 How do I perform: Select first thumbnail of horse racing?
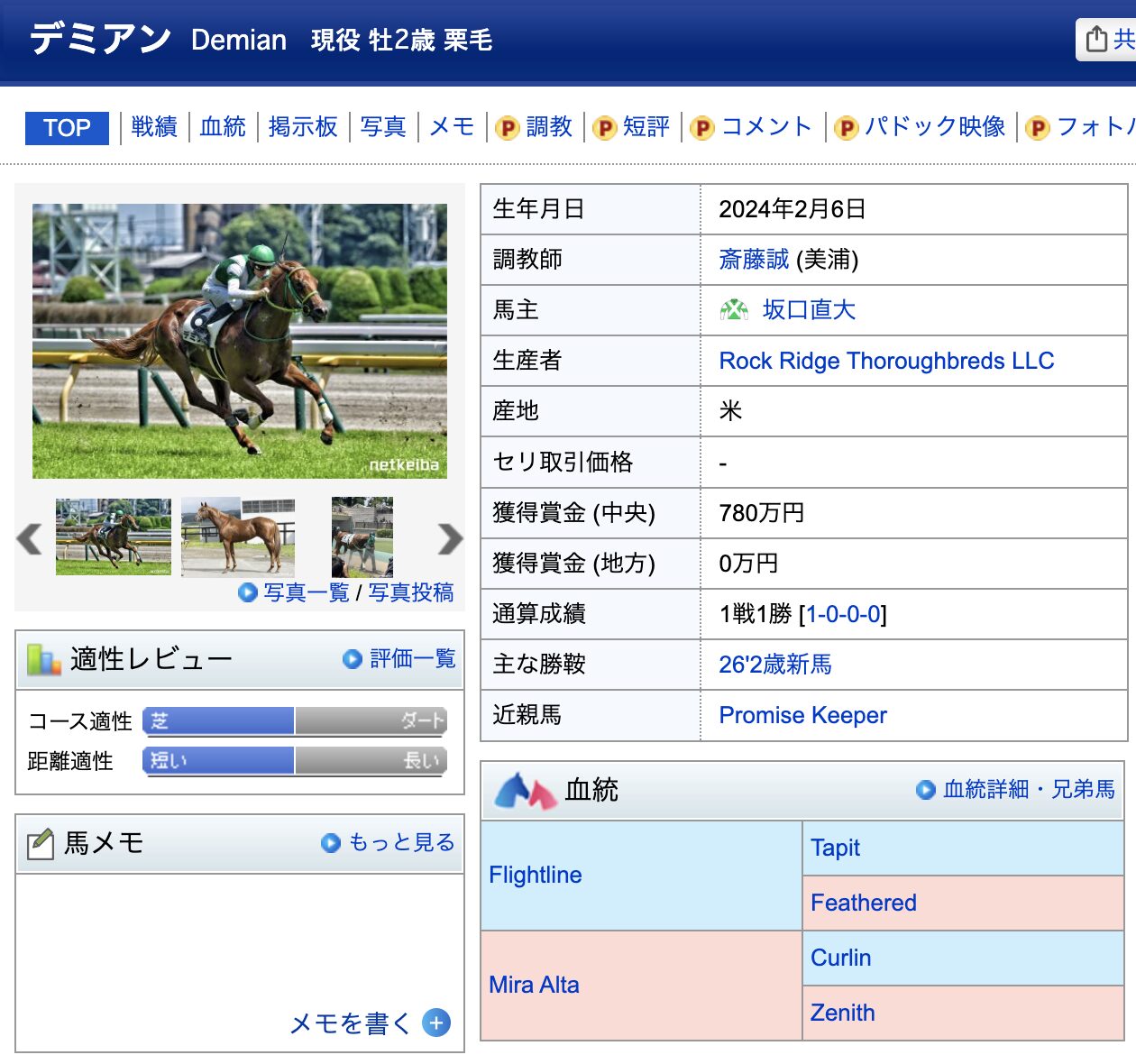(113, 537)
